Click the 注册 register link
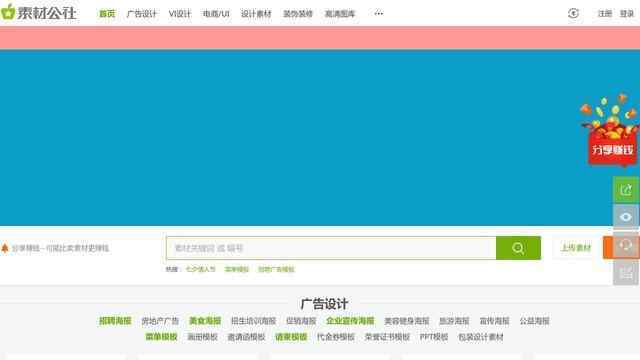This screenshot has width=640, height=360. pyautogui.click(x=604, y=14)
